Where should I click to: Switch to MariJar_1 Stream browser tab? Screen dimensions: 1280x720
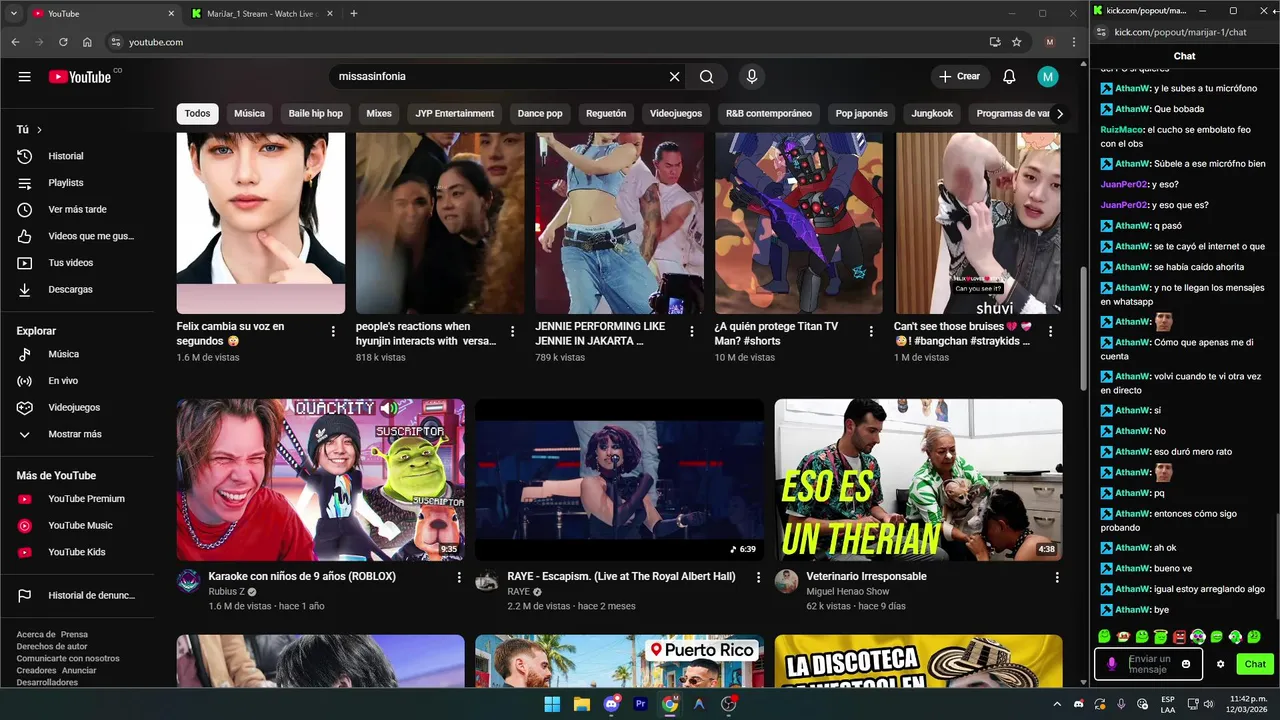pyautogui.click(x=262, y=14)
